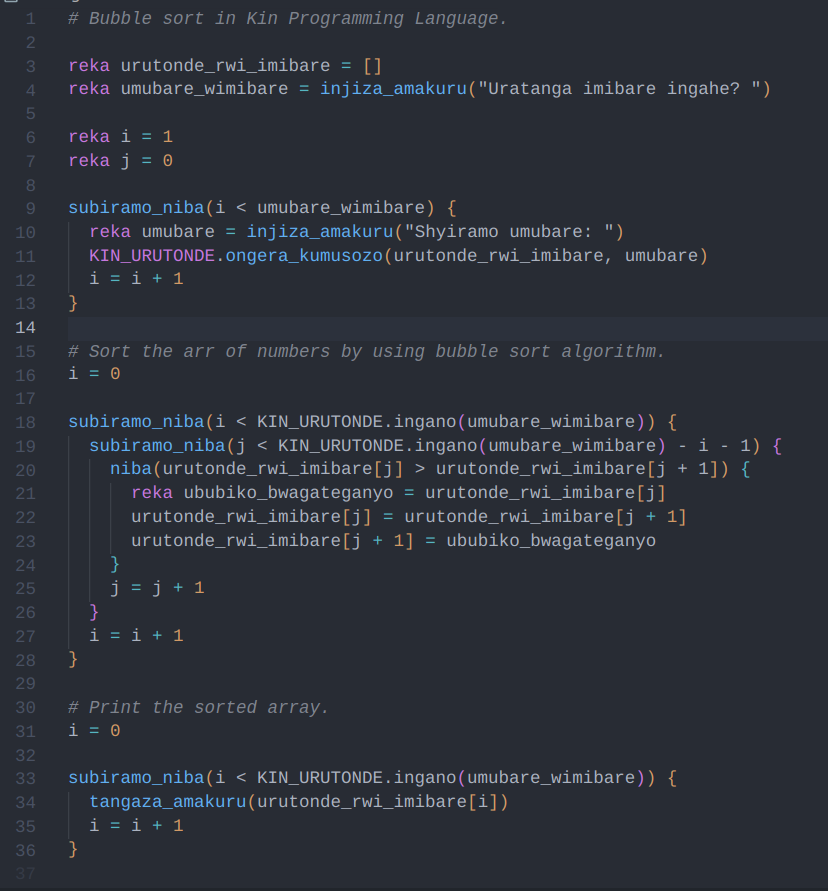Click subiramo_niba with j condition, line 19
Screen dimensions: 828x891
[x=157, y=446]
